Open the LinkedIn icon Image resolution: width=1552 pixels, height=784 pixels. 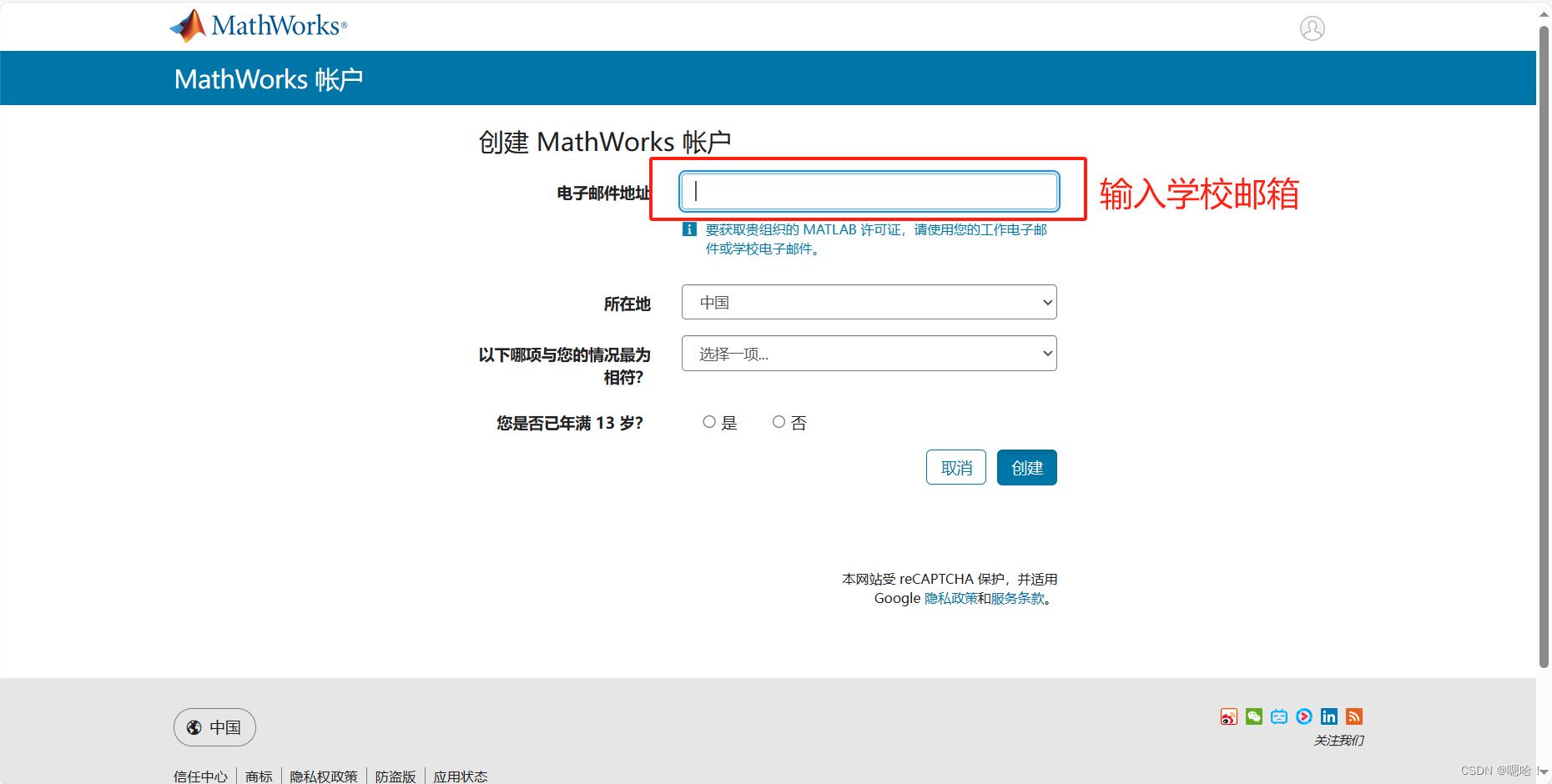(1328, 716)
